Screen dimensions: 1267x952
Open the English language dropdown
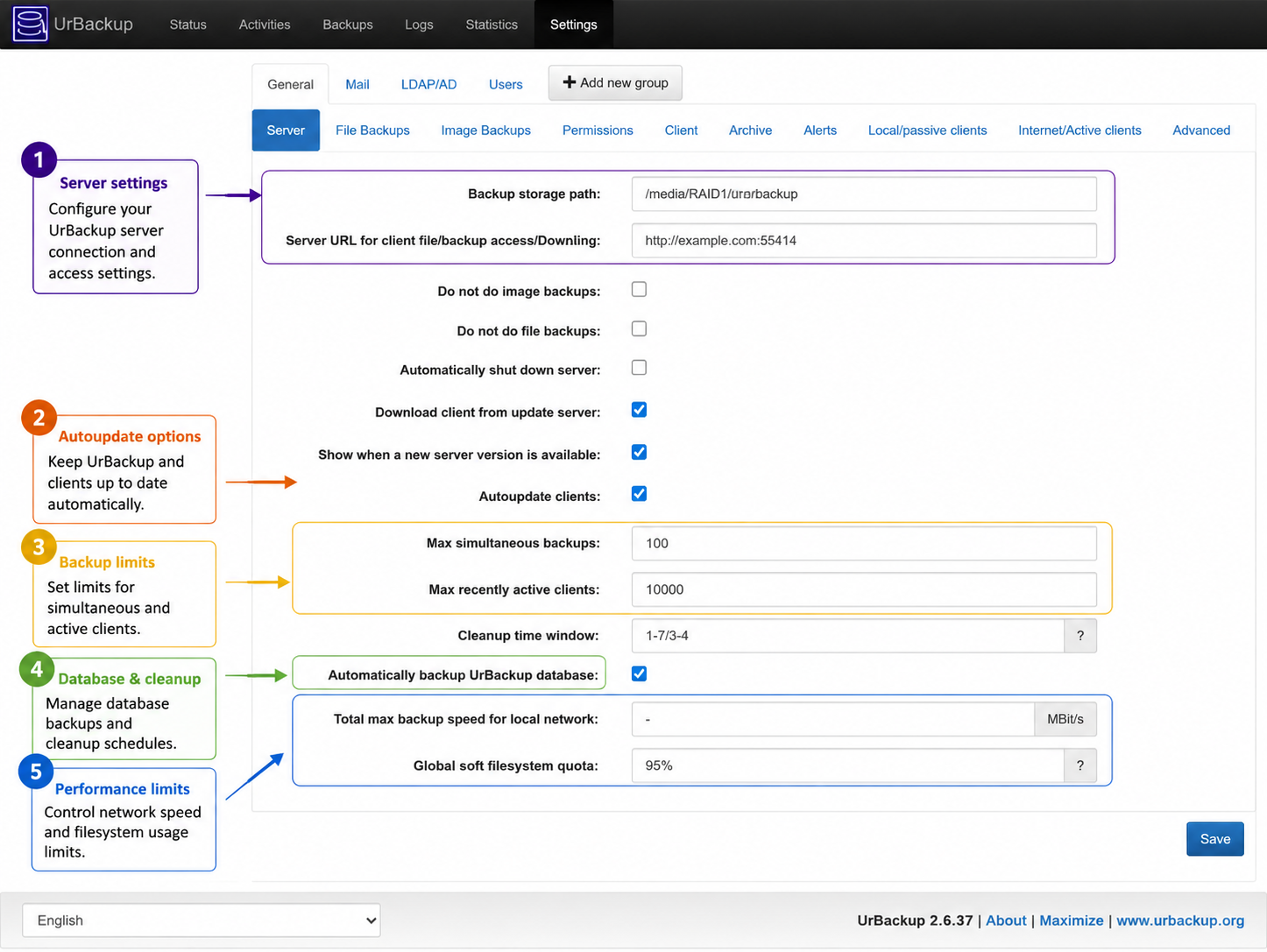click(202, 920)
